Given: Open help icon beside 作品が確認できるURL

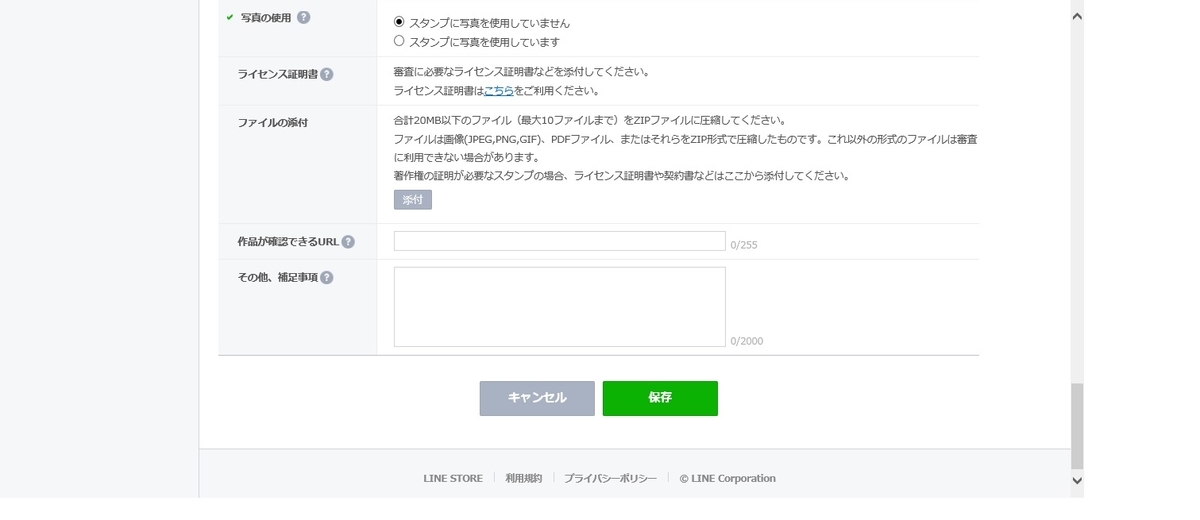Looking at the screenshot, I should pyautogui.click(x=348, y=242).
